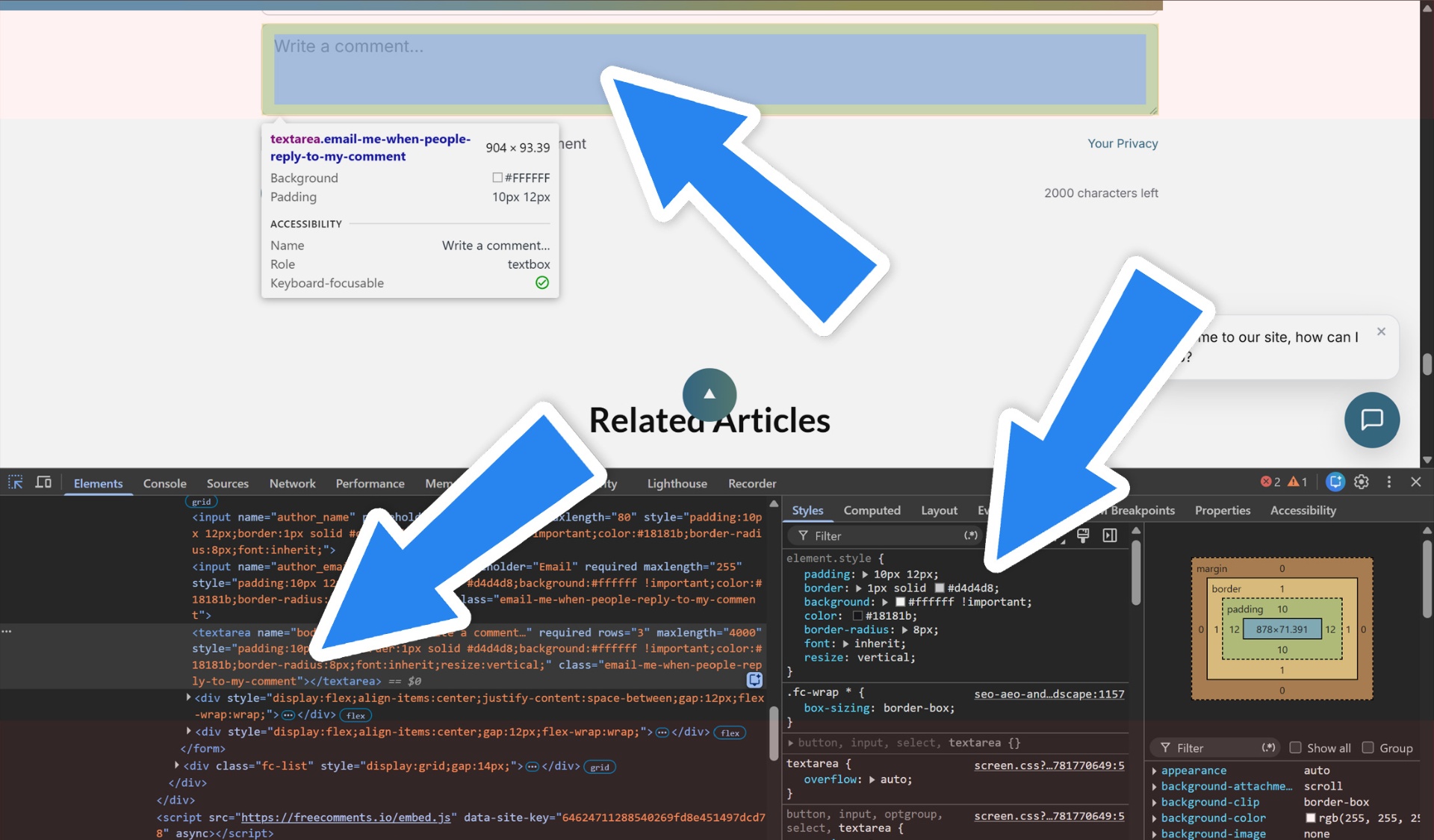Switch to the Performance tab
The image size is (1434, 840).
pos(370,483)
